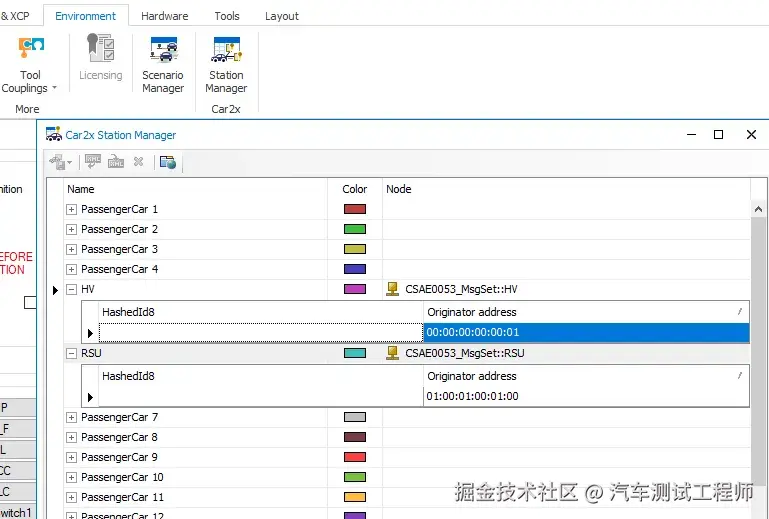
Task: Select the row arrow marker of RSU sub-row
Action: 90,397
